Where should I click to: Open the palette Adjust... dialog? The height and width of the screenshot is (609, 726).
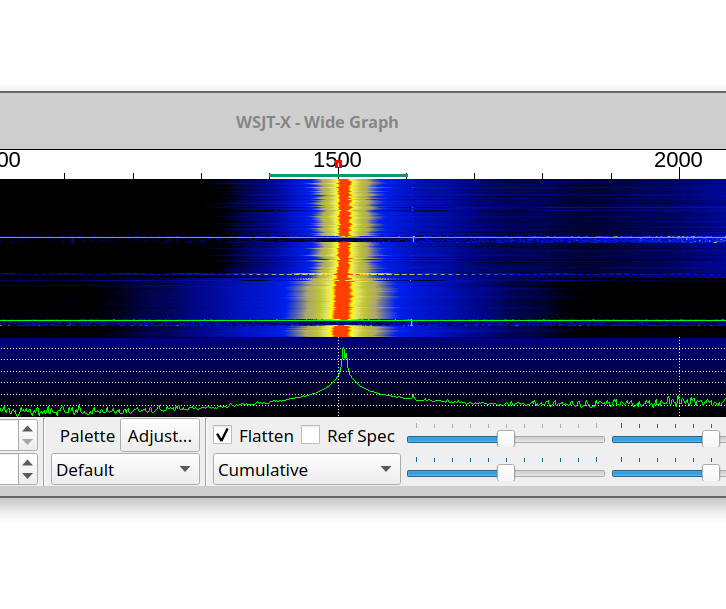point(160,435)
